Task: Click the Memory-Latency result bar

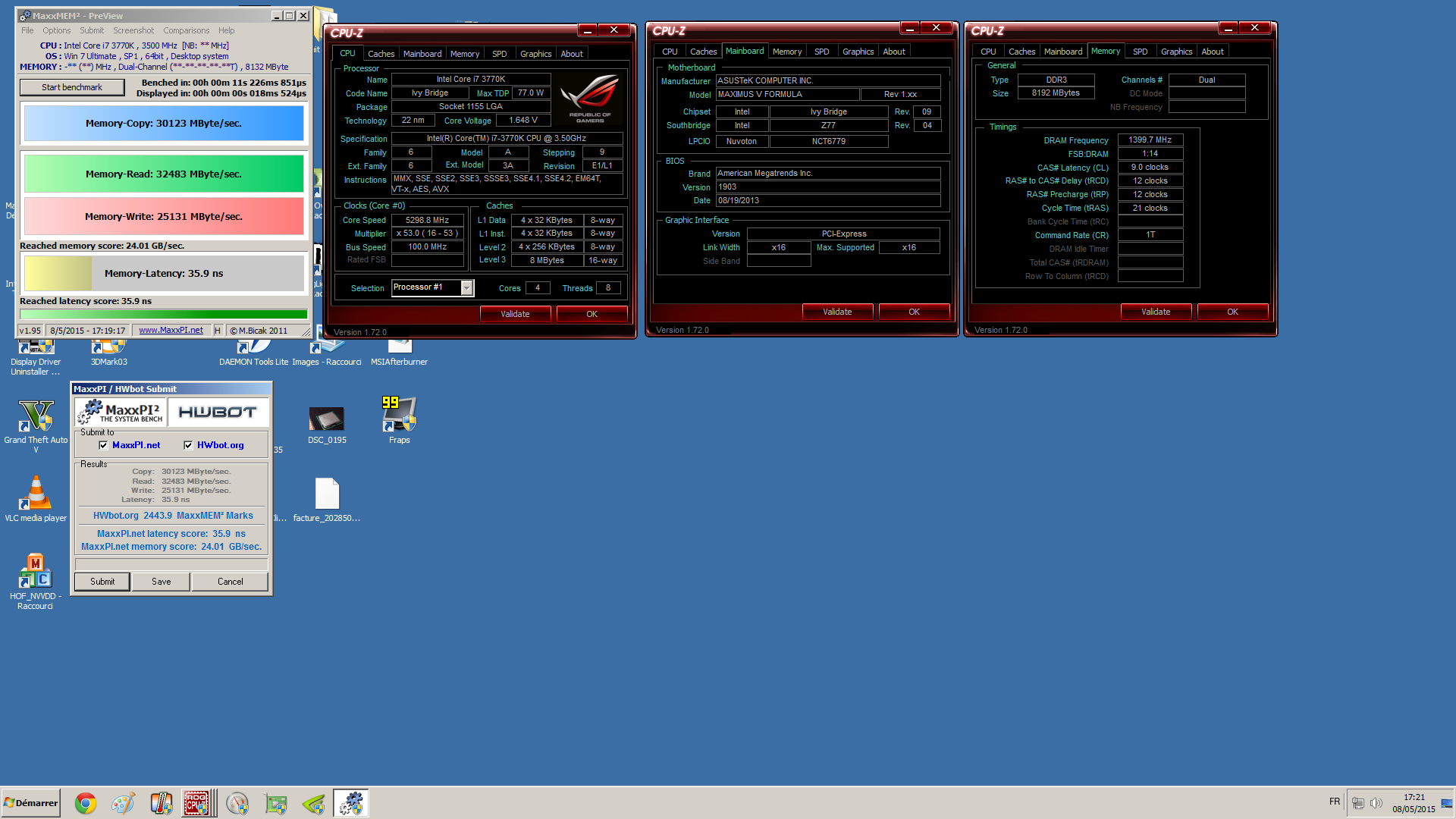Action: (x=164, y=274)
